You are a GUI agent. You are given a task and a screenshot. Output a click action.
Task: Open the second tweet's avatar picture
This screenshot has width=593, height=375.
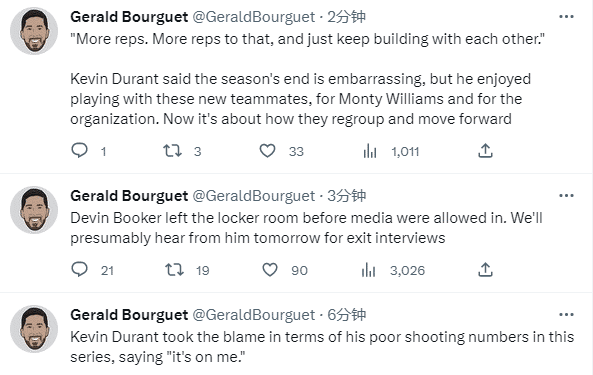(x=34, y=210)
